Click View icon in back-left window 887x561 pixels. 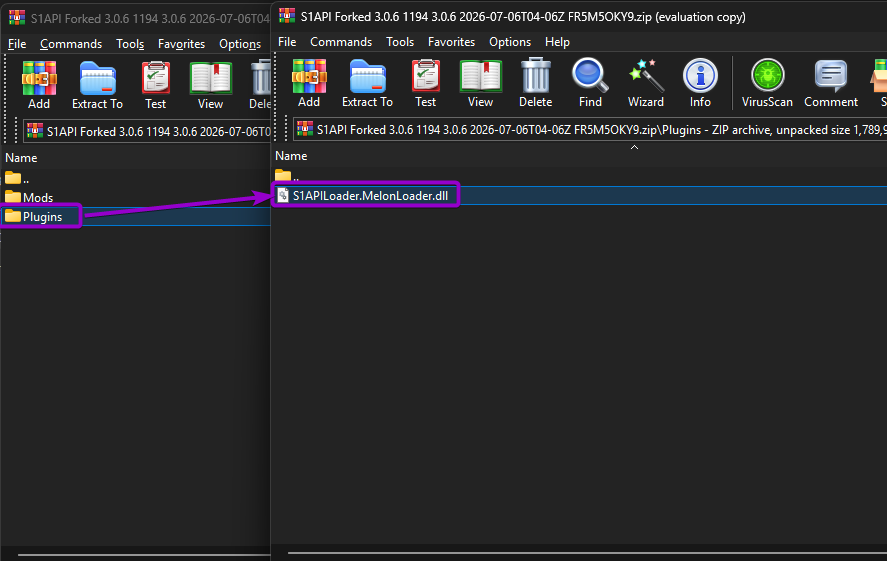(x=210, y=85)
